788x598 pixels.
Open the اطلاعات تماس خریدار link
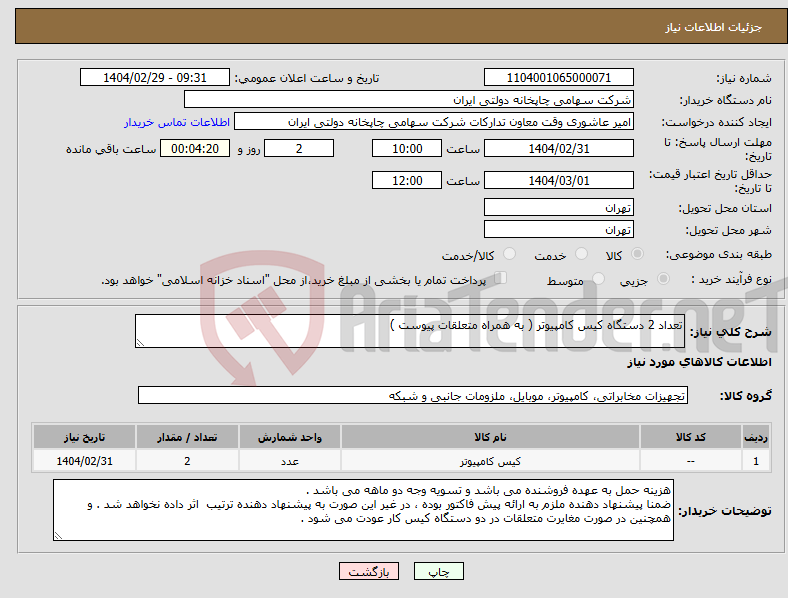(177, 122)
